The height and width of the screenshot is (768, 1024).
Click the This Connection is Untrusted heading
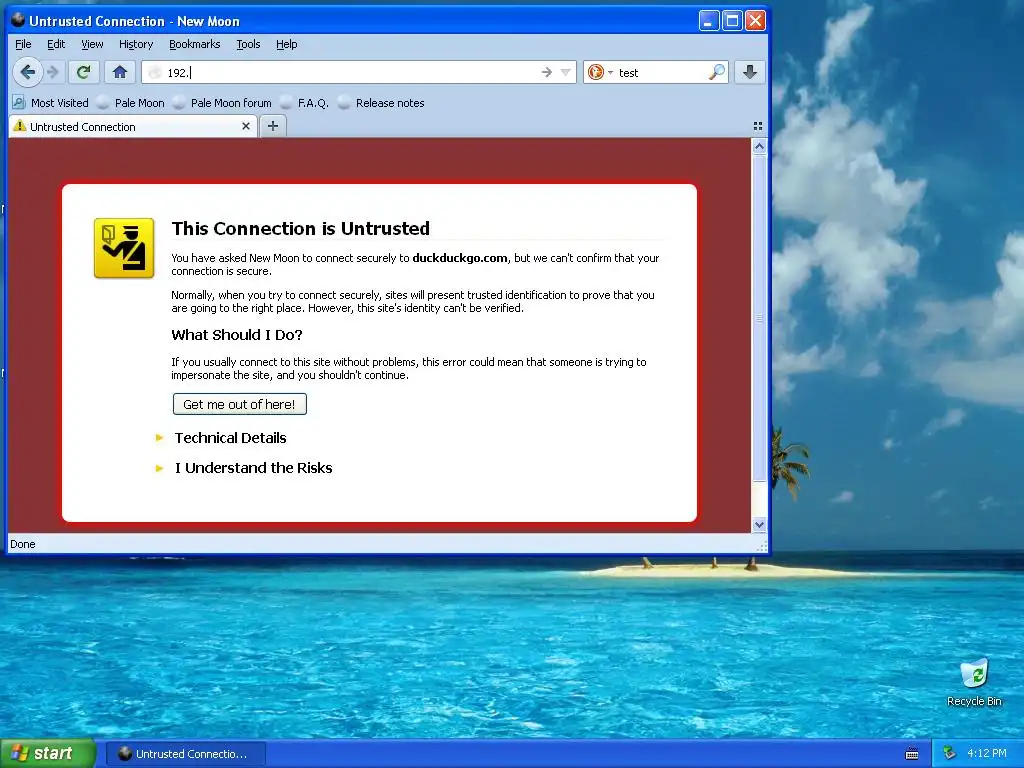pos(300,229)
